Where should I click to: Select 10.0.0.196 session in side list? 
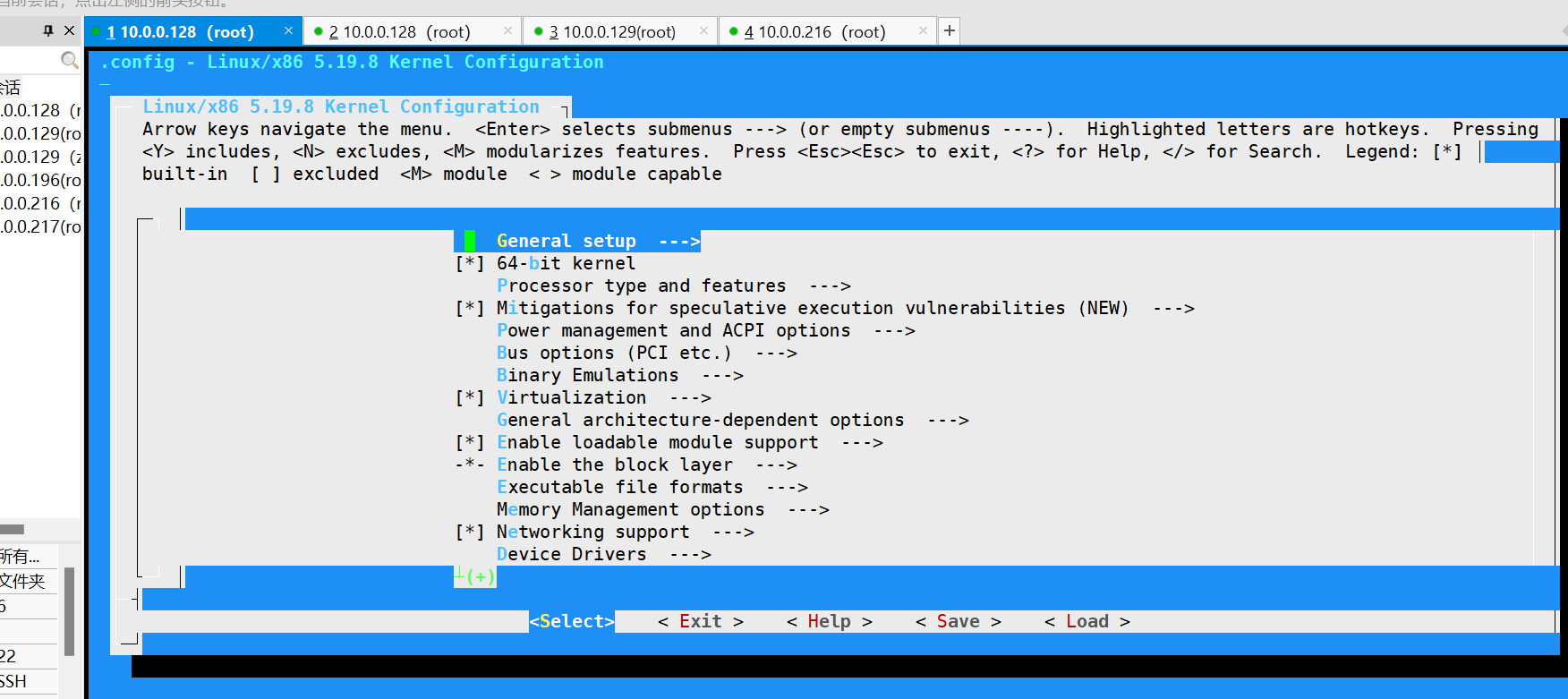40,180
